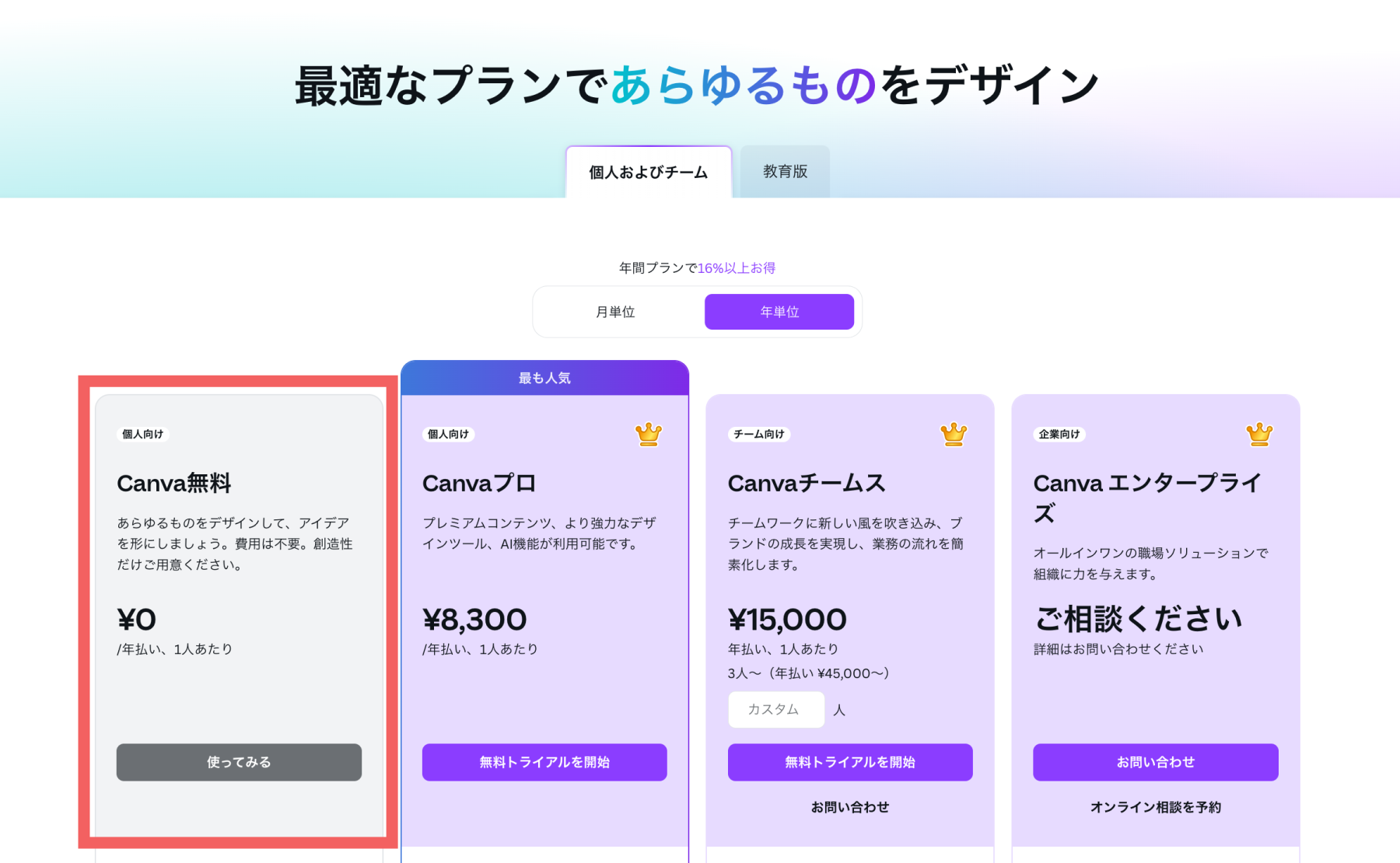Click the 個人向け badge on Canvaプロ card
The height and width of the screenshot is (863, 1400).
449,434
